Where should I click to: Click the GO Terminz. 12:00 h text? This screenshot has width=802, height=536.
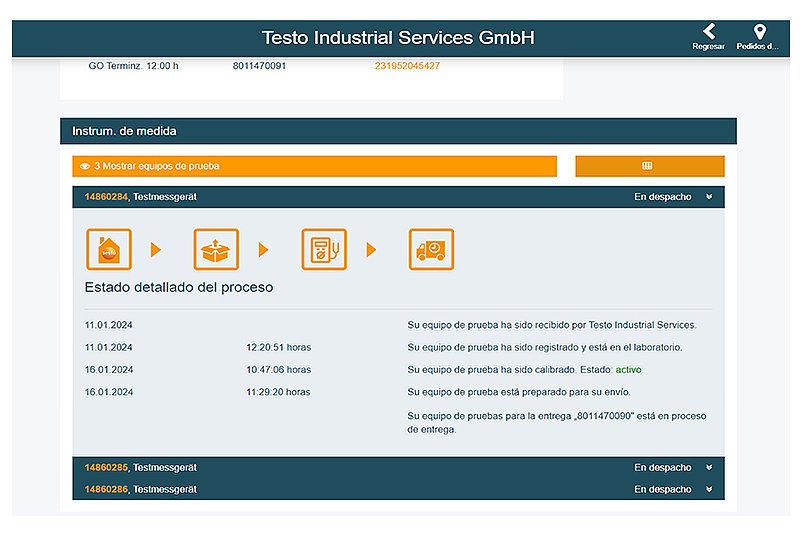click(x=133, y=65)
